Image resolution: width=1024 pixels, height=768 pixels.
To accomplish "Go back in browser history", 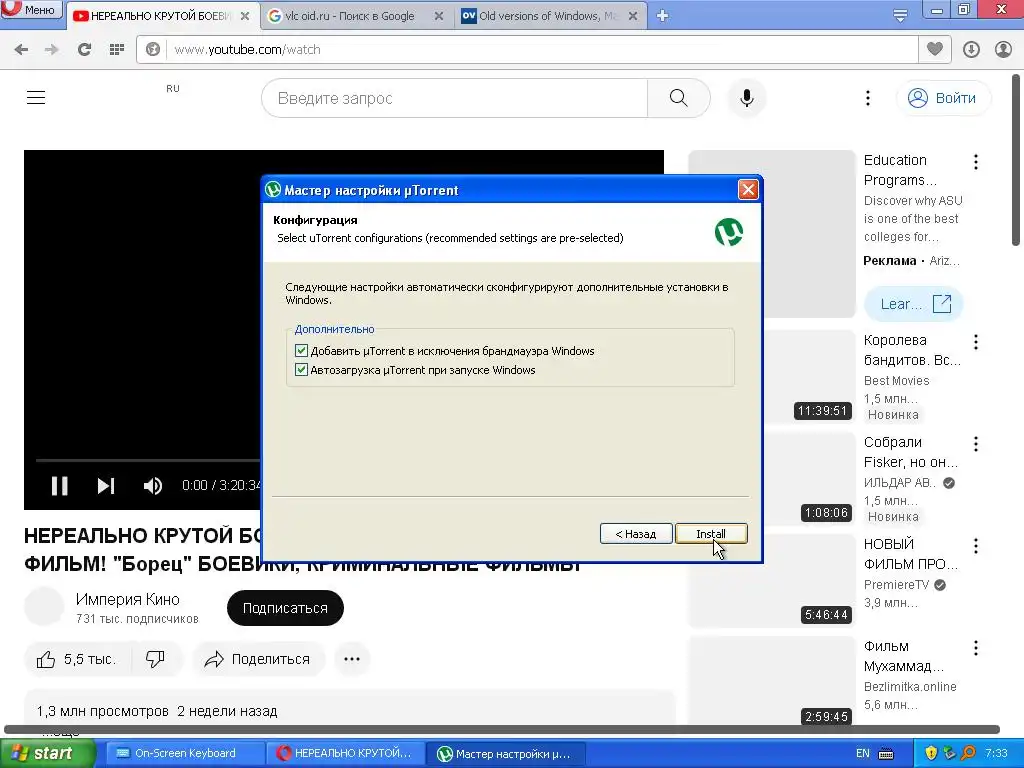I will 21,50.
